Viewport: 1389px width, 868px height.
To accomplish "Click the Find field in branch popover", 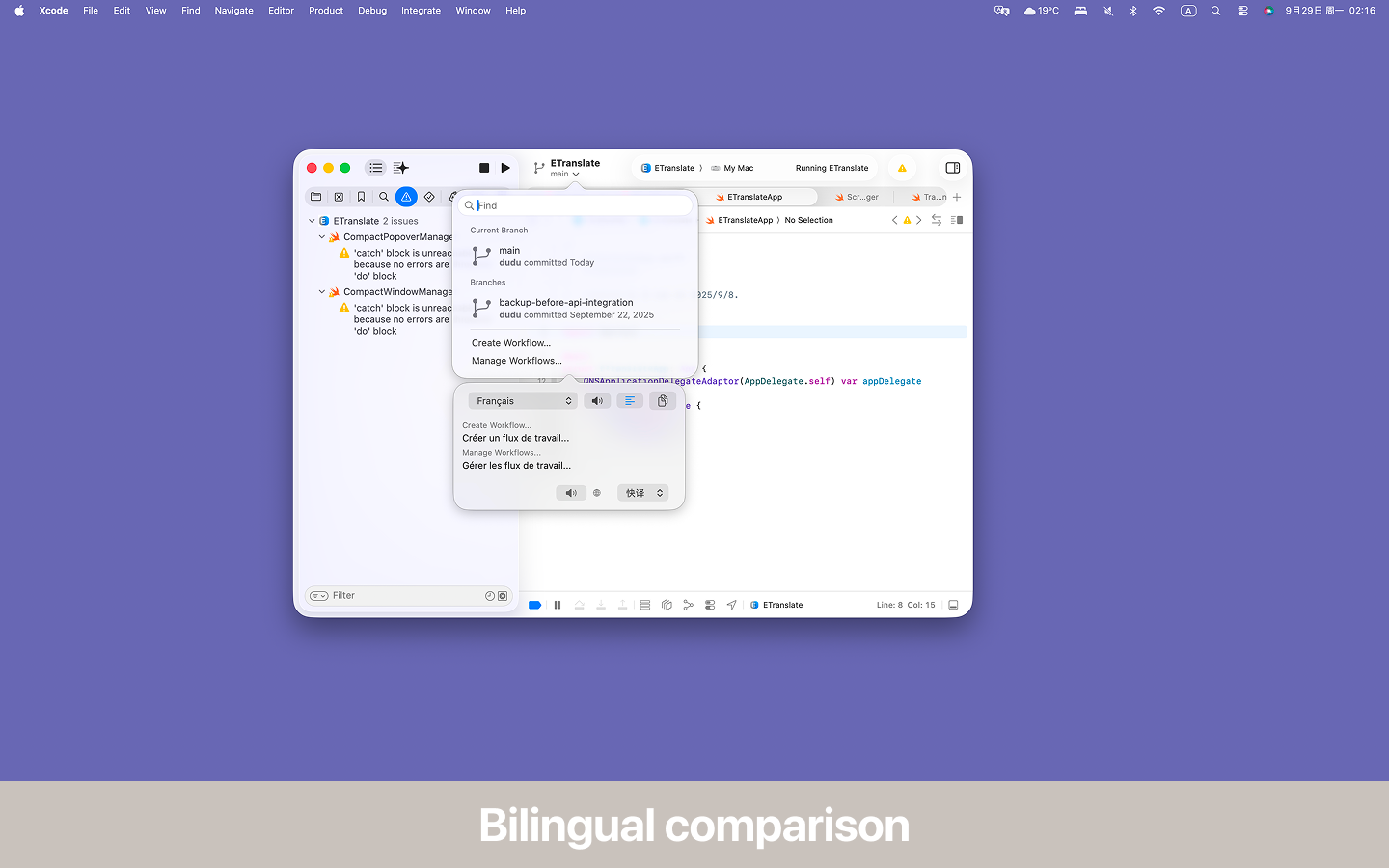I will pyautogui.click(x=575, y=205).
